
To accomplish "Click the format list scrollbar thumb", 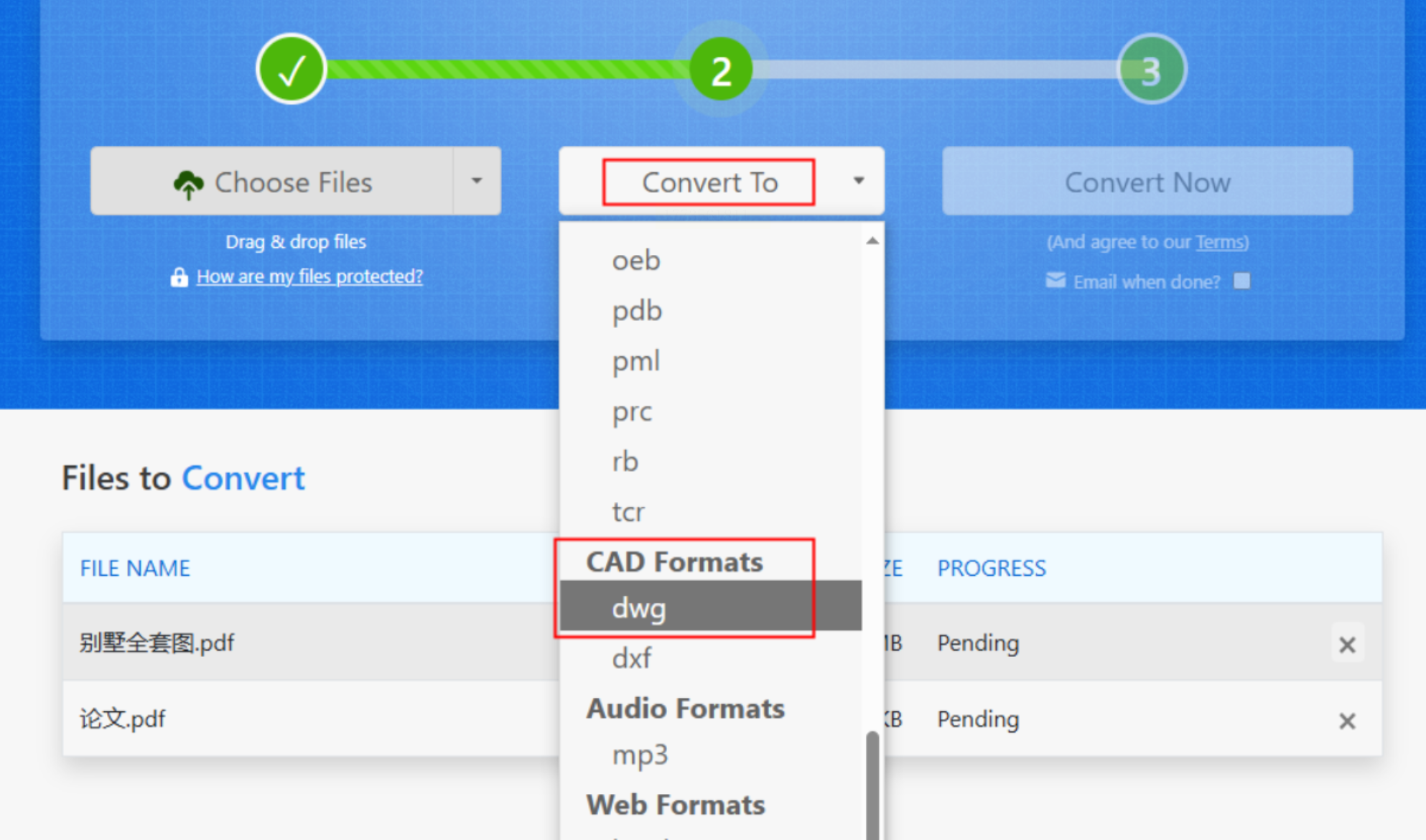I will click(872, 783).
